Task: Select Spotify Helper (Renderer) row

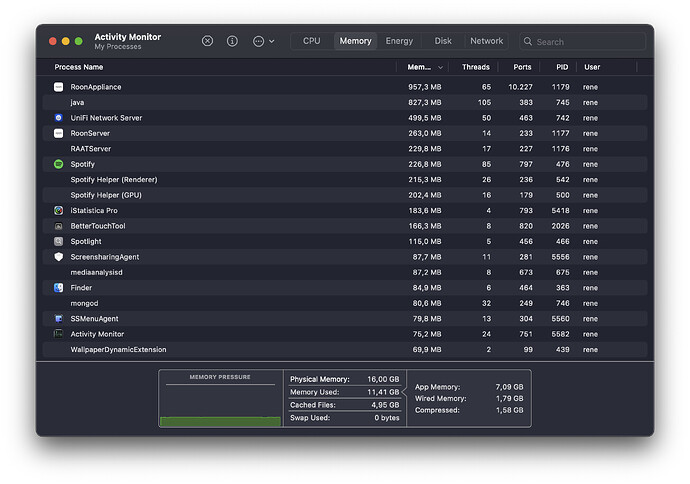Action: 345,180
